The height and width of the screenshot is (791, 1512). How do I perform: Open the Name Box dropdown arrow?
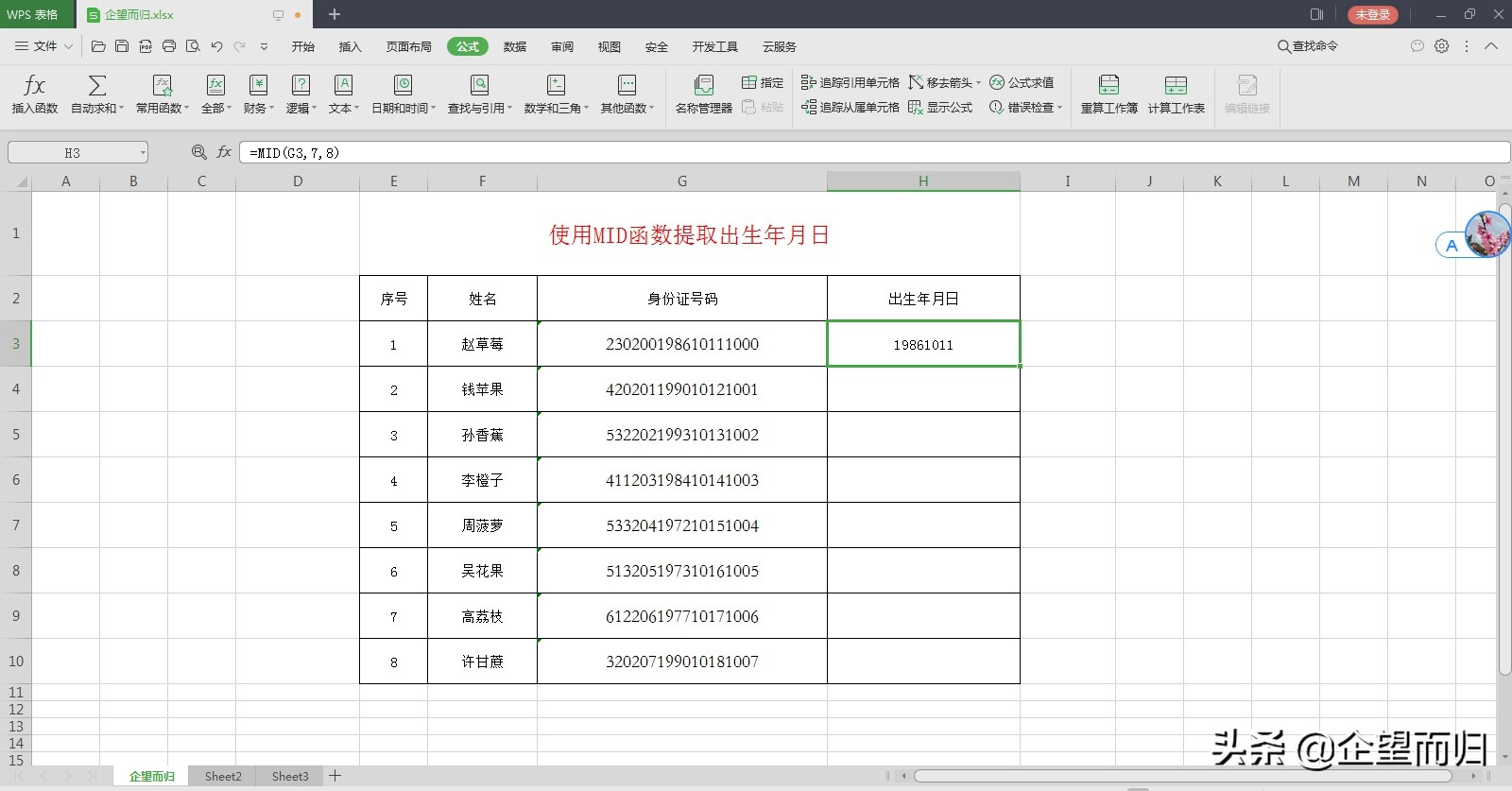click(143, 152)
